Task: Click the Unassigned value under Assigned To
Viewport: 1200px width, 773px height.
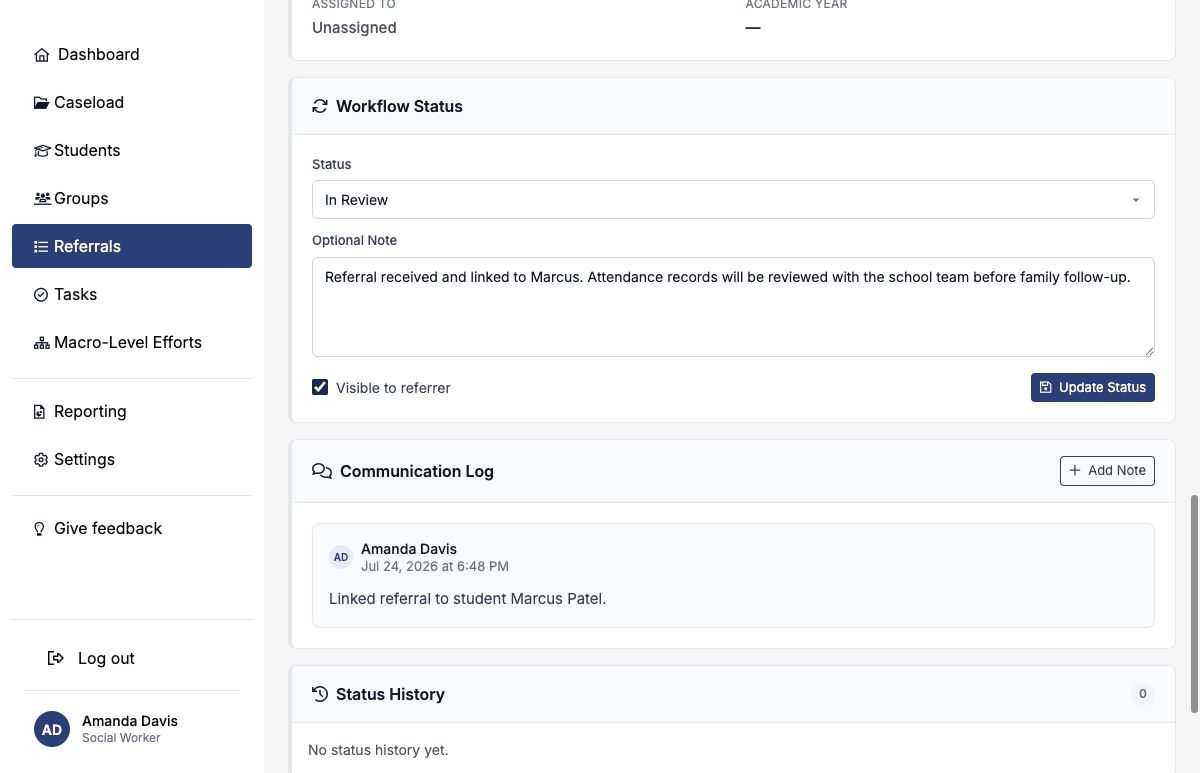Action: coord(354,28)
